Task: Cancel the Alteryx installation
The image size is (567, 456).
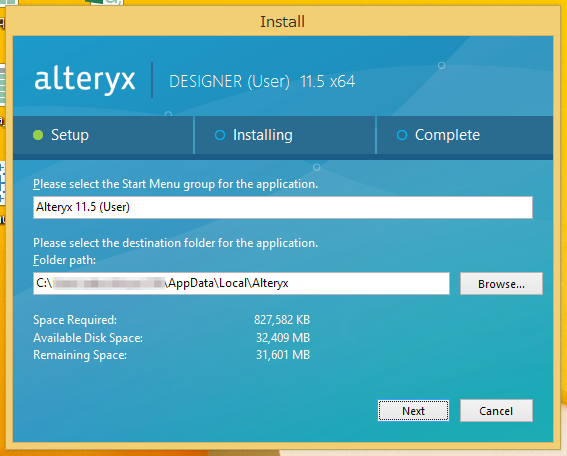Action: coord(496,410)
